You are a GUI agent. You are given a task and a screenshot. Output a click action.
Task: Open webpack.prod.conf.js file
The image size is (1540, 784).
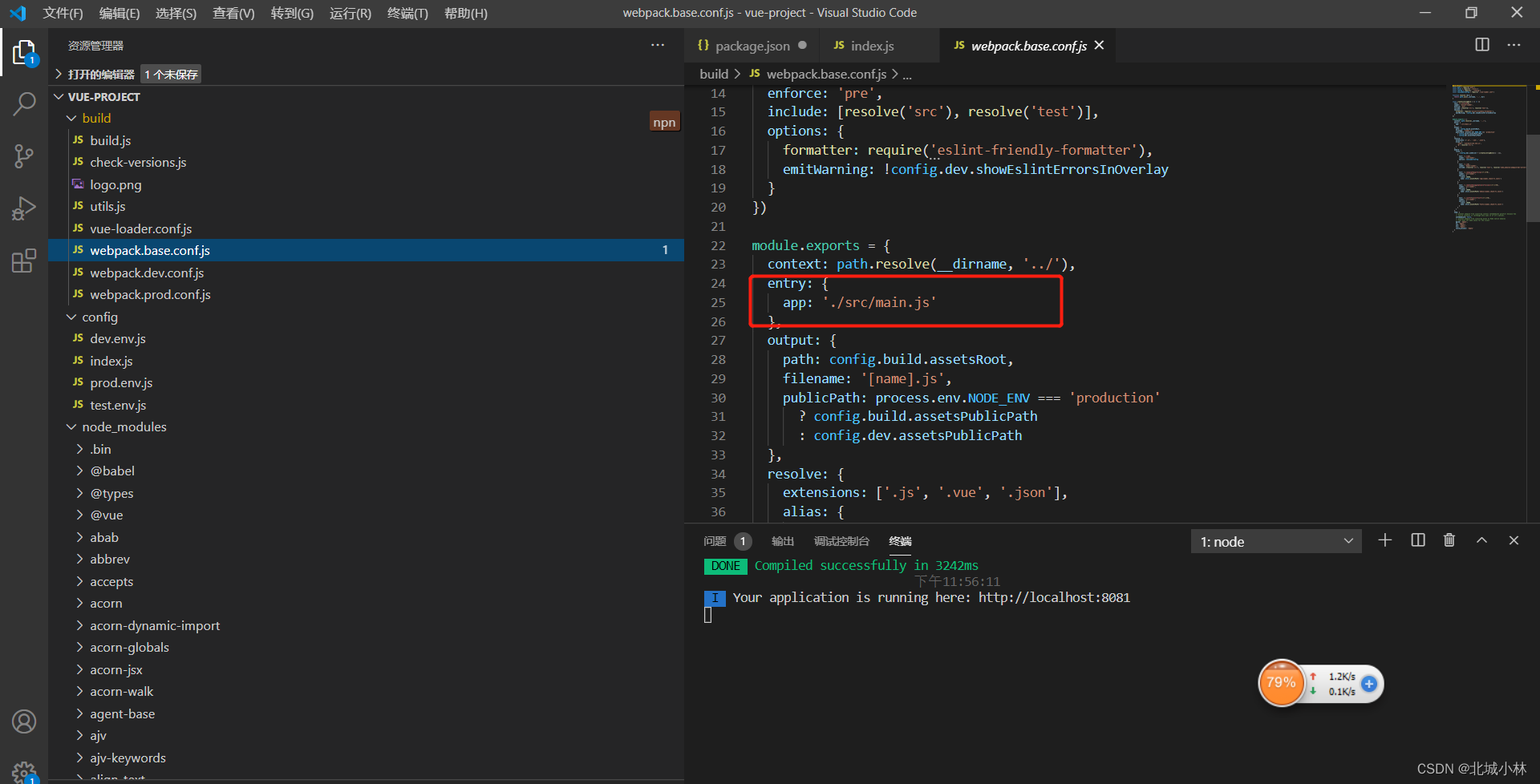[x=150, y=294]
